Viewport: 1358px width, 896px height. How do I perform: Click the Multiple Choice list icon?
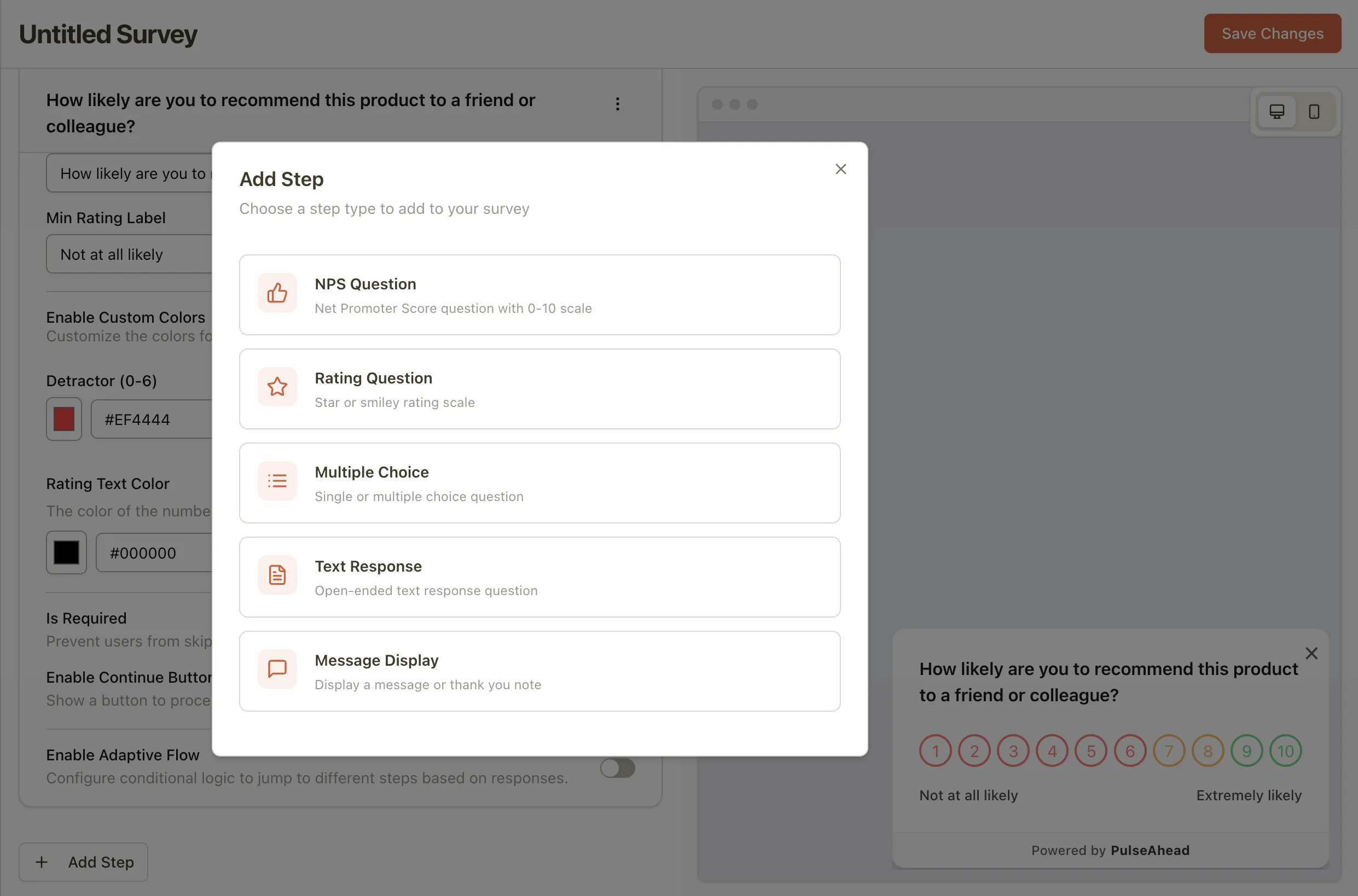[x=277, y=481]
